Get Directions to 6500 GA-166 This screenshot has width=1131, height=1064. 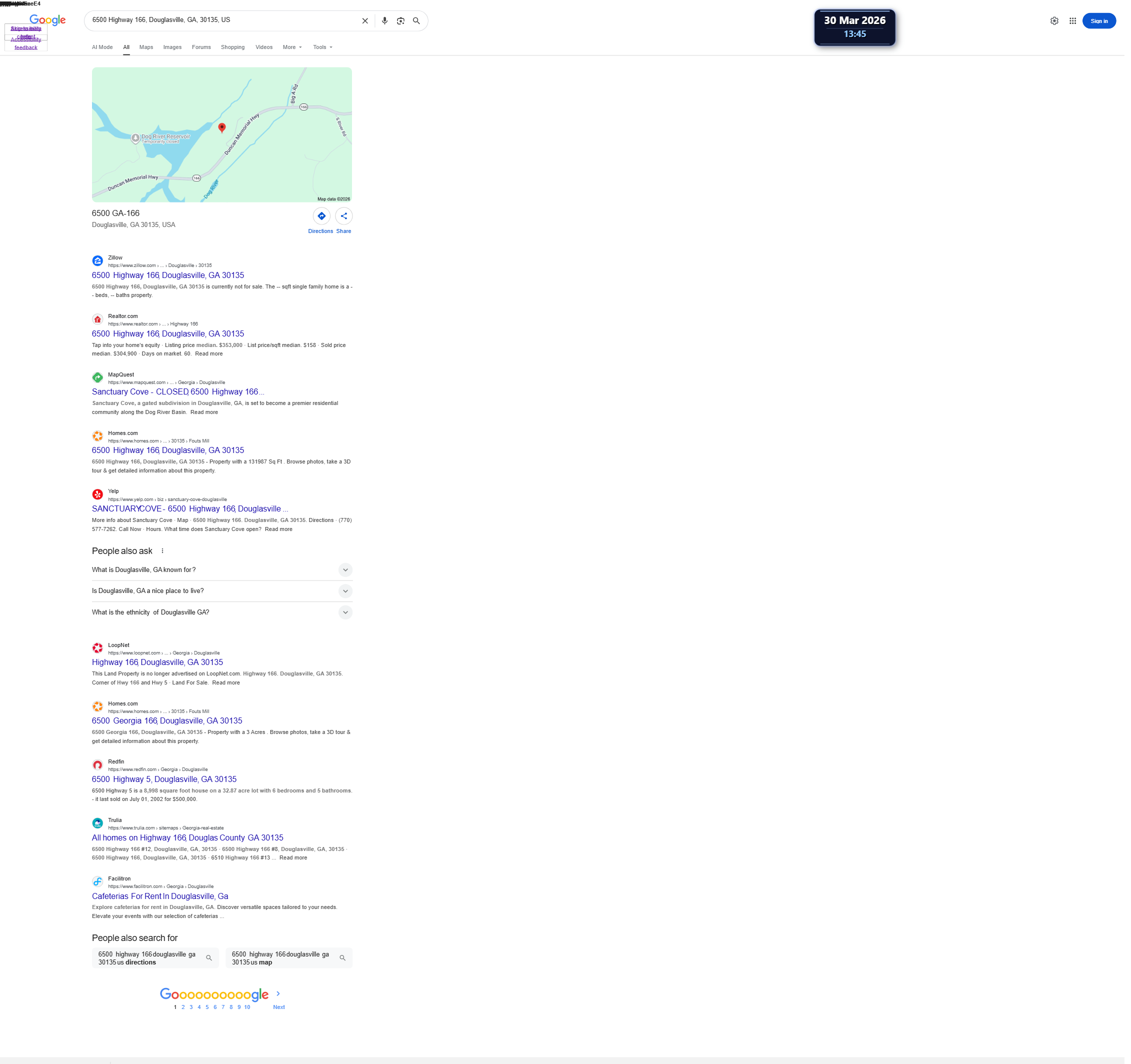321,216
